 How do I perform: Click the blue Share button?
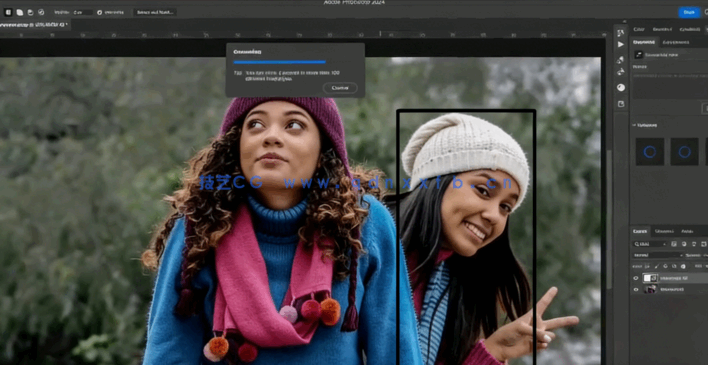[x=689, y=12]
